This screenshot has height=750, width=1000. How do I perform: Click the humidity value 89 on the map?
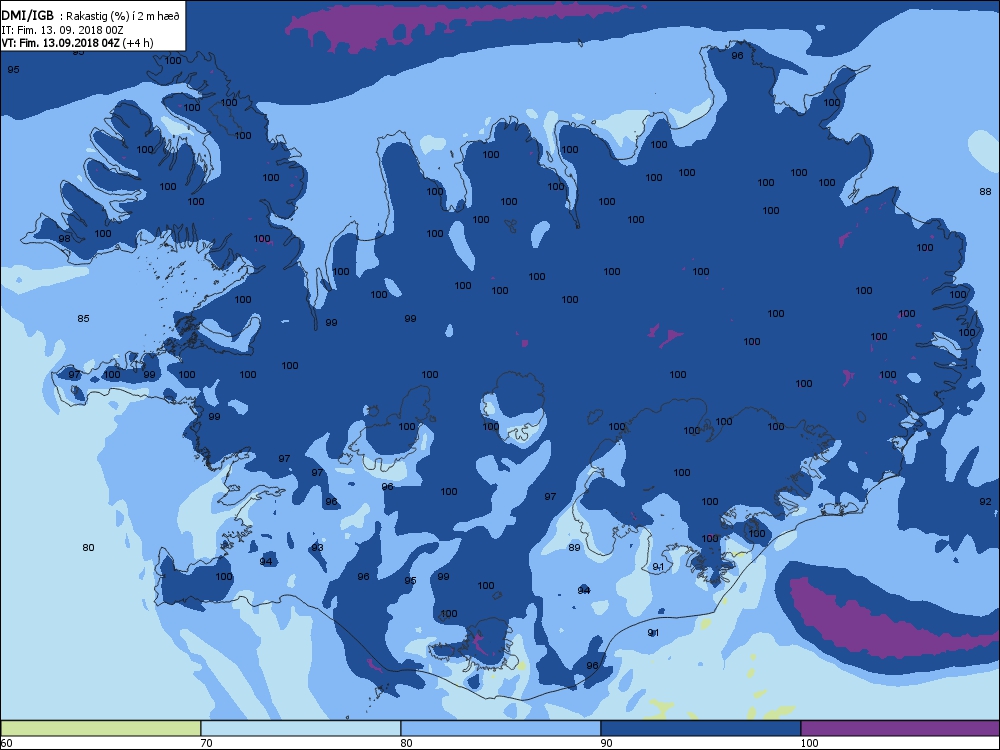coord(575,547)
